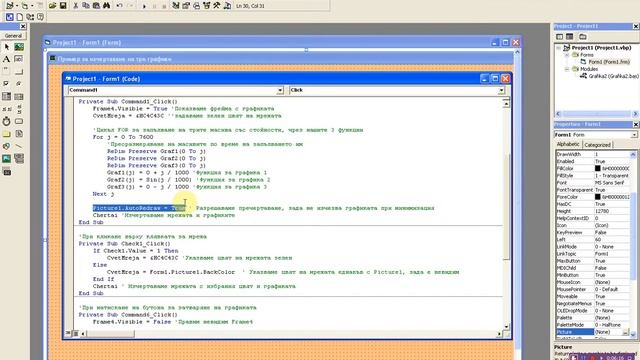Image resolution: width=640 pixels, height=360 pixels.
Task: Select the Enabled property row
Action: 593,162
